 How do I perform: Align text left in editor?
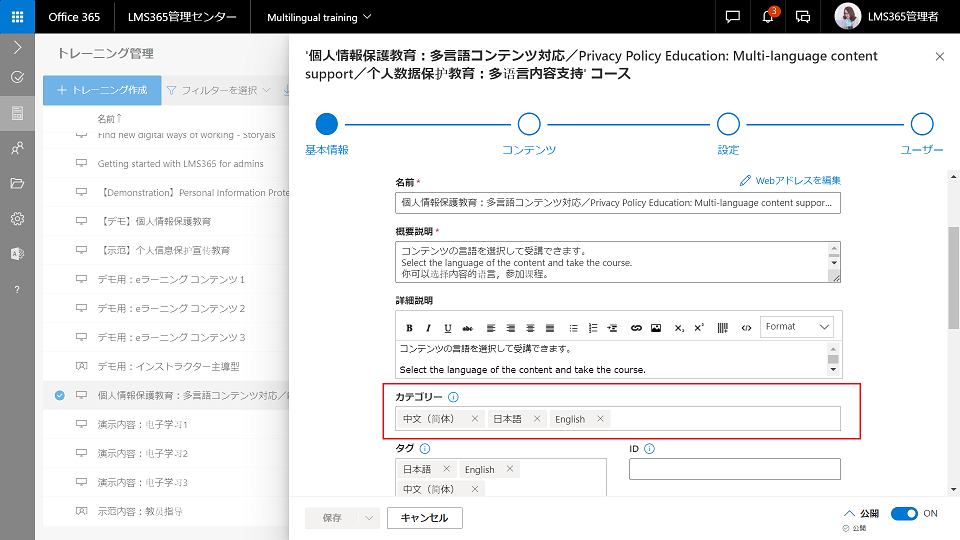point(491,328)
